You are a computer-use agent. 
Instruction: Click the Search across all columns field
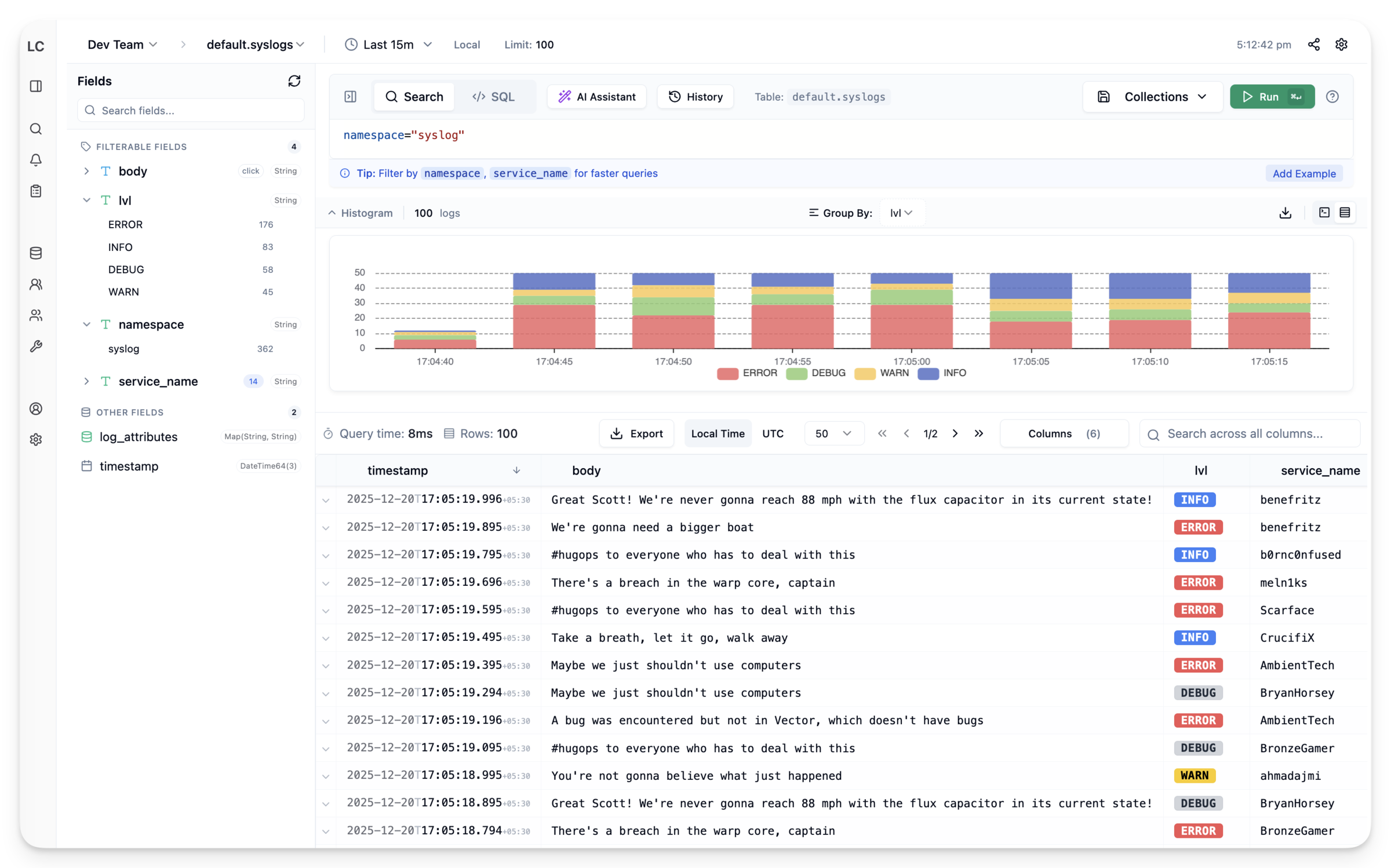click(1250, 433)
